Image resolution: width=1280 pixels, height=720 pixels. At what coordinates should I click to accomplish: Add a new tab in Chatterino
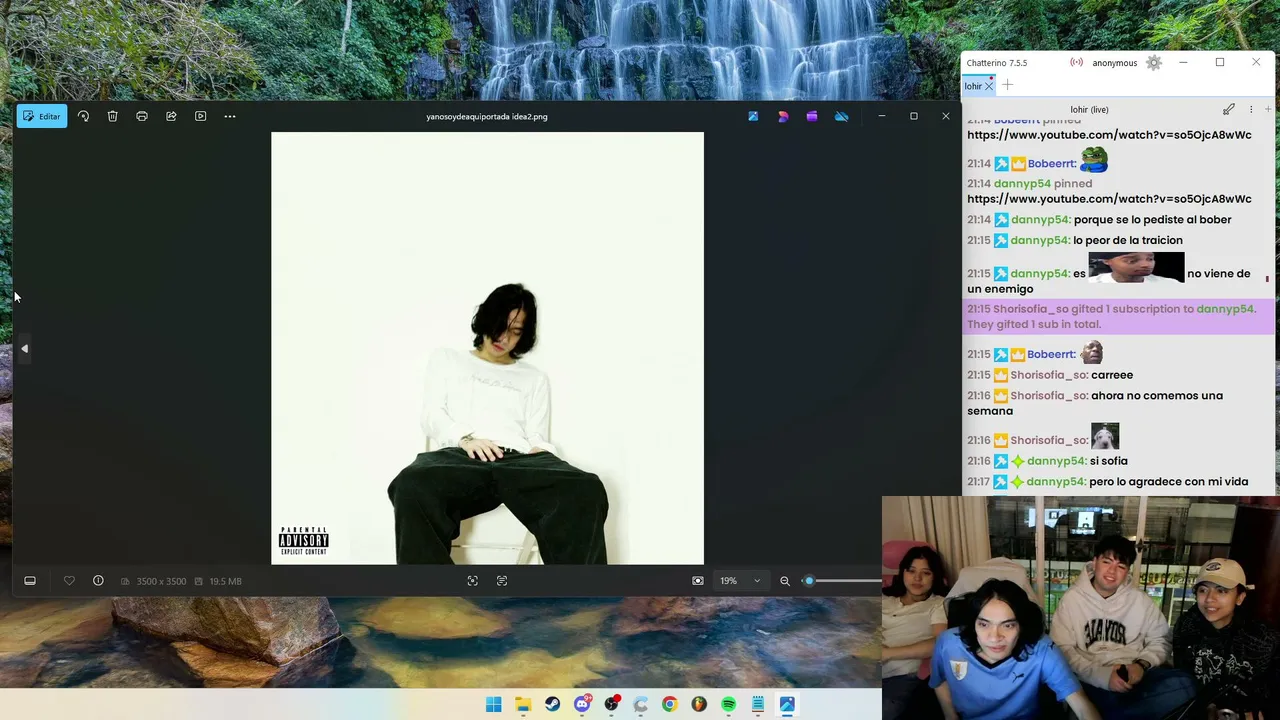click(x=1008, y=86)
